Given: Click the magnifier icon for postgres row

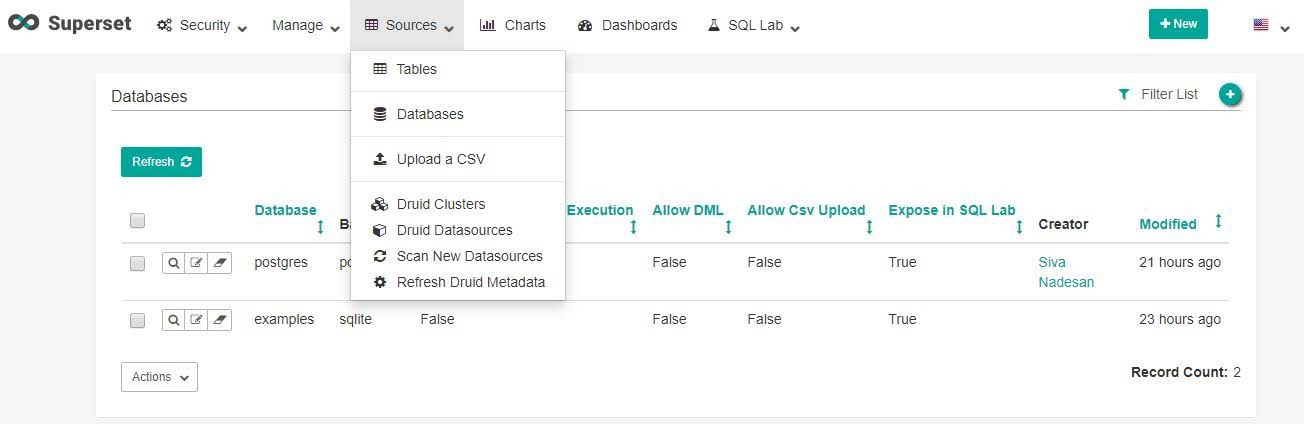Looking at the screenshot, I should (173, 263).
